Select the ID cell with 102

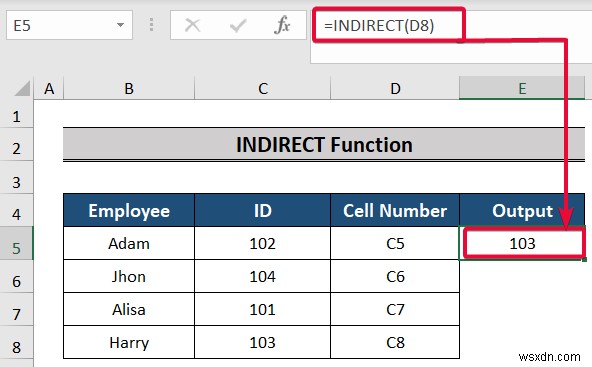point(263,243)
